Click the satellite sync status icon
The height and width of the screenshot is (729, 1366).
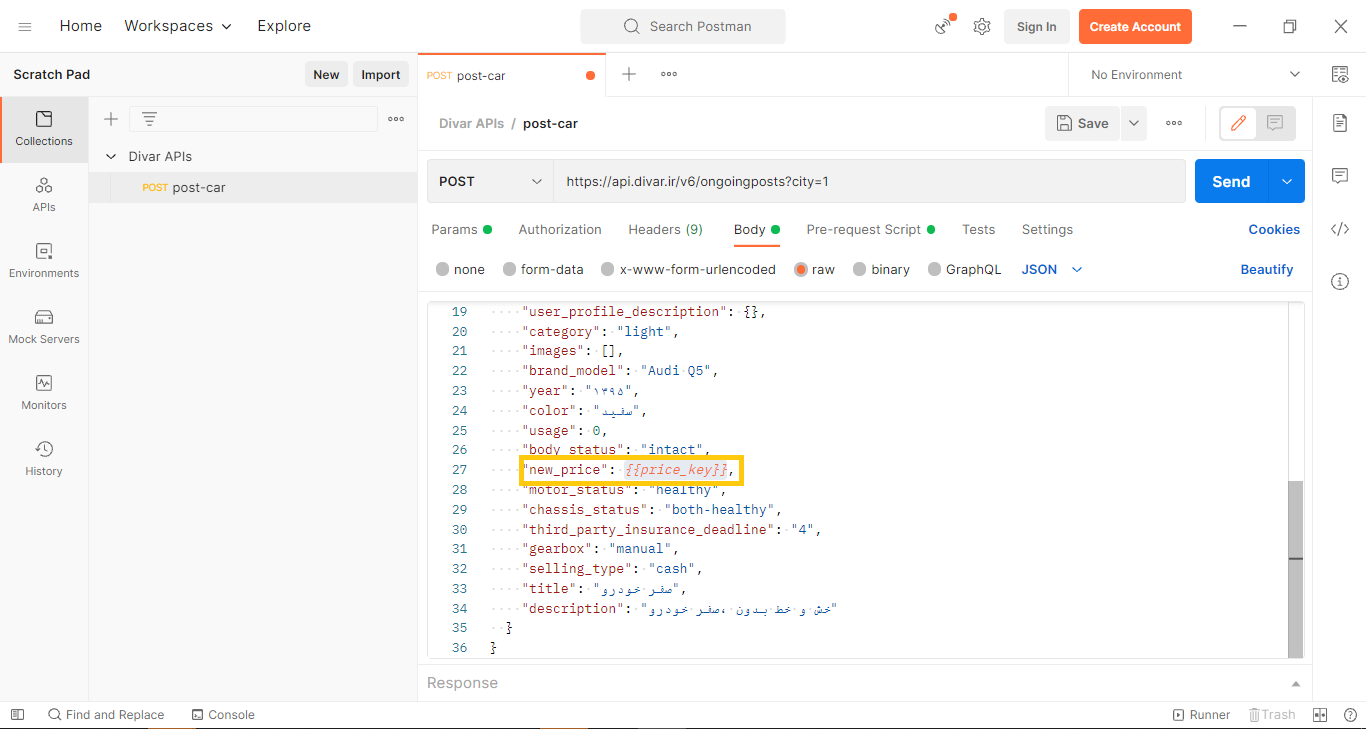click(944, 26)
